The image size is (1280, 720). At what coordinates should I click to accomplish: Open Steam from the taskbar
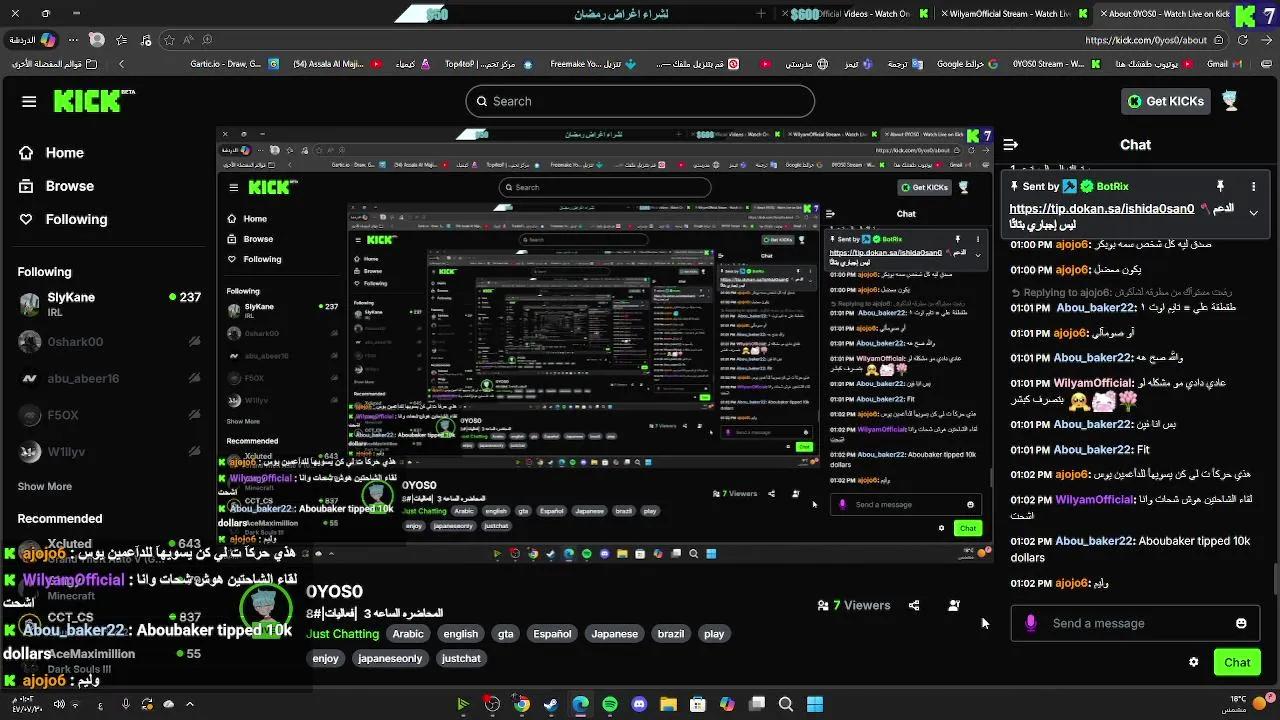(551, 704)
